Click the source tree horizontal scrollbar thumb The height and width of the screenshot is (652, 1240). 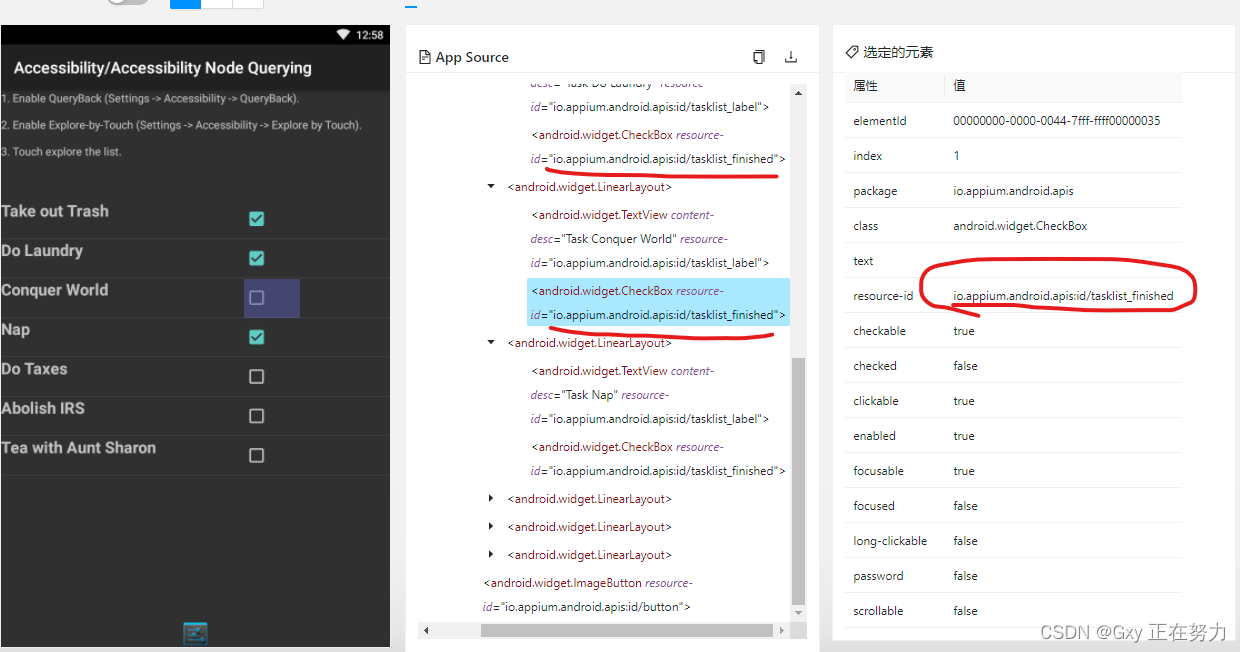click(x=627, y=631)
